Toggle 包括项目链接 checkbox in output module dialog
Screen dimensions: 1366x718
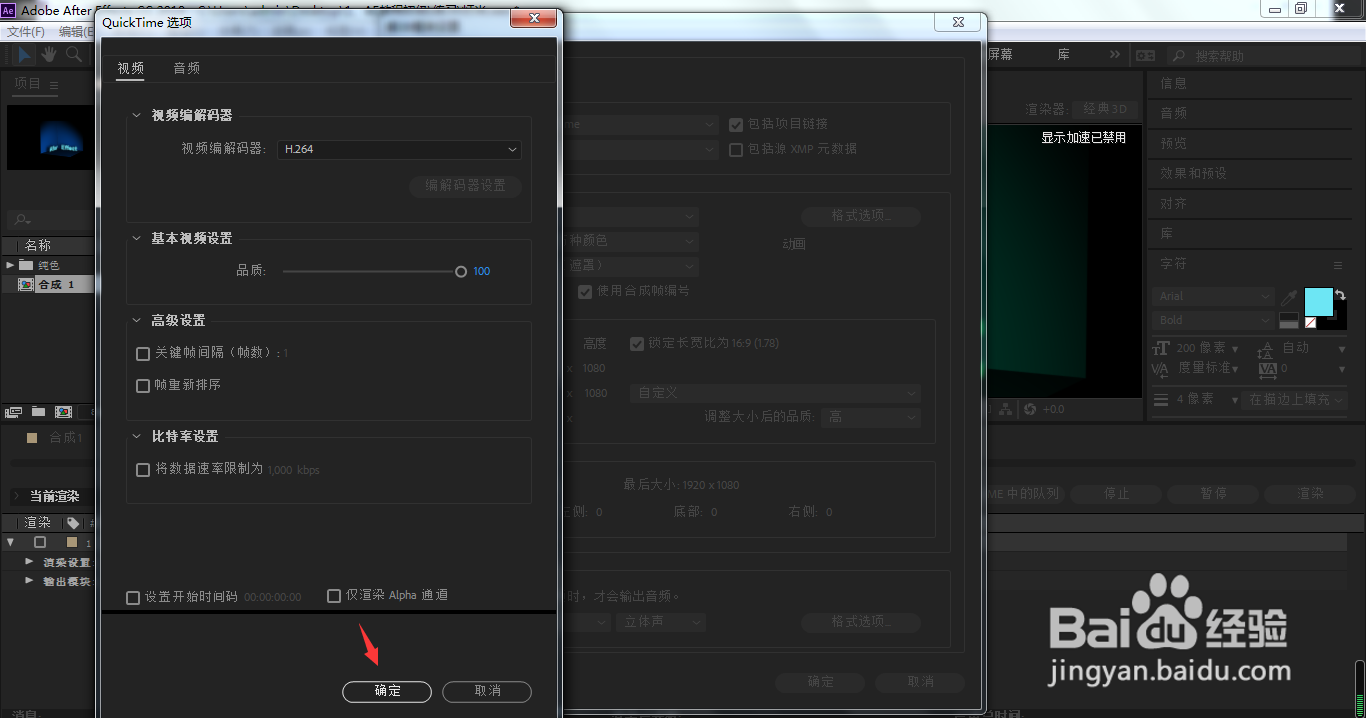(x=736, y=124)
